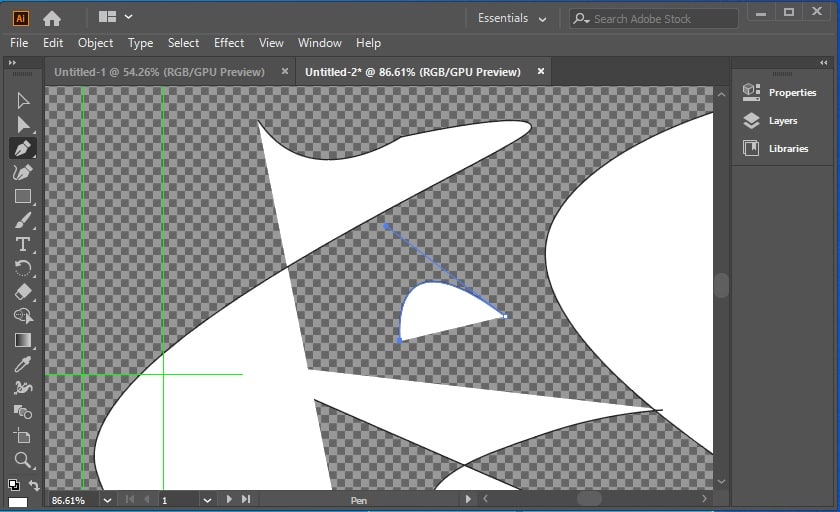840x512 pixels.
Task: Select the Eyedropper tool
Action: coord(22,364)
